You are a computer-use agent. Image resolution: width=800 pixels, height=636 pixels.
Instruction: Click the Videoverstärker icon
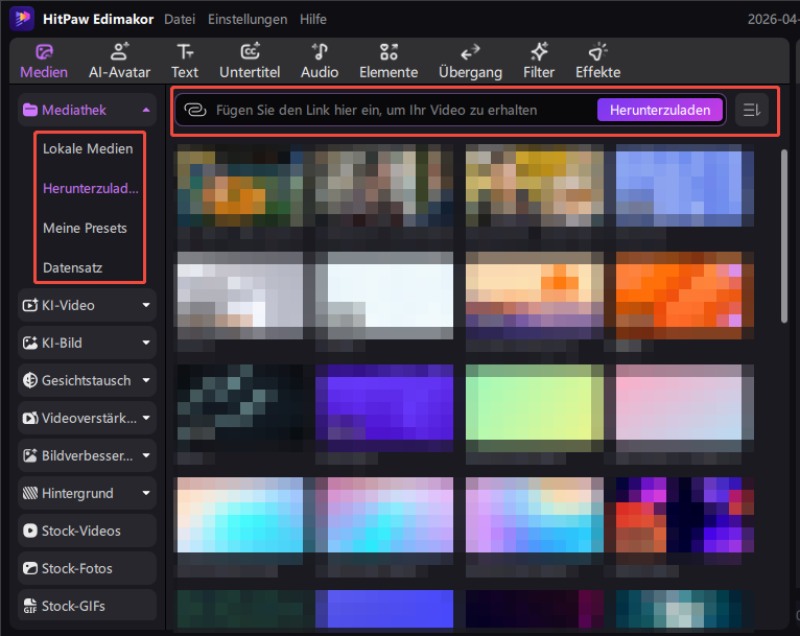pyautogui.click(x=30, y=418)
